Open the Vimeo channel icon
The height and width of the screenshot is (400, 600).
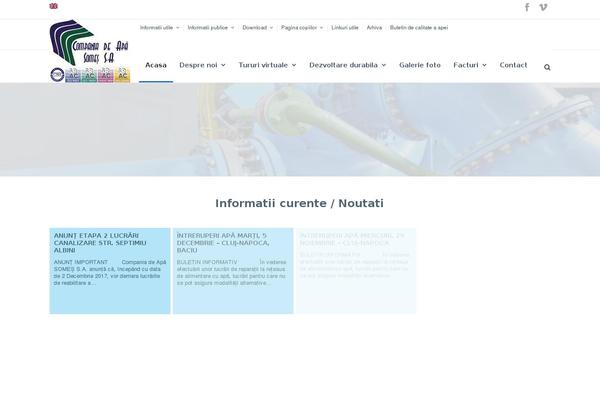[543, 7]
